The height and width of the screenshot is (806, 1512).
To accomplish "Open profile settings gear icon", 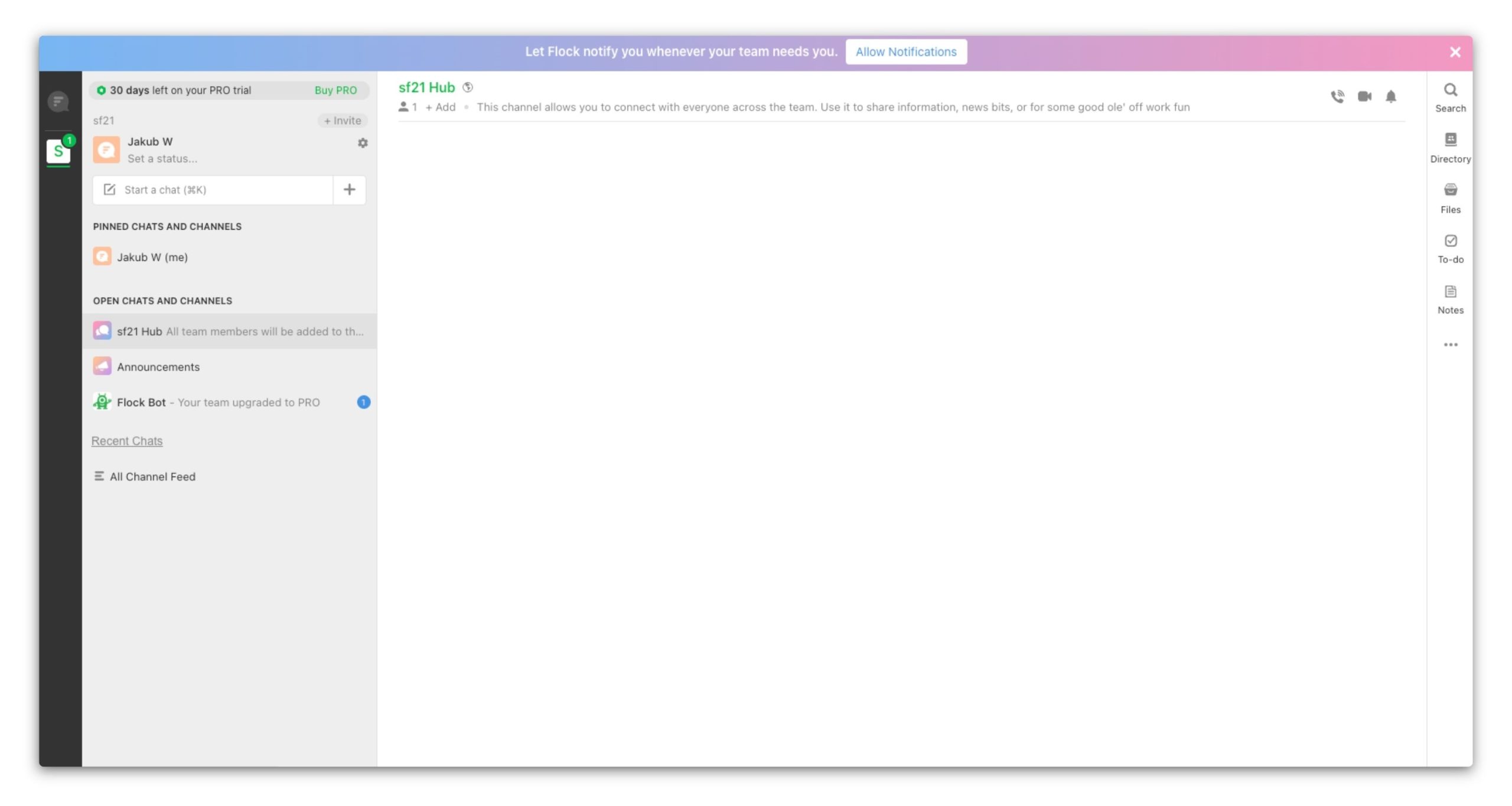I will click(x=363, y=143).
